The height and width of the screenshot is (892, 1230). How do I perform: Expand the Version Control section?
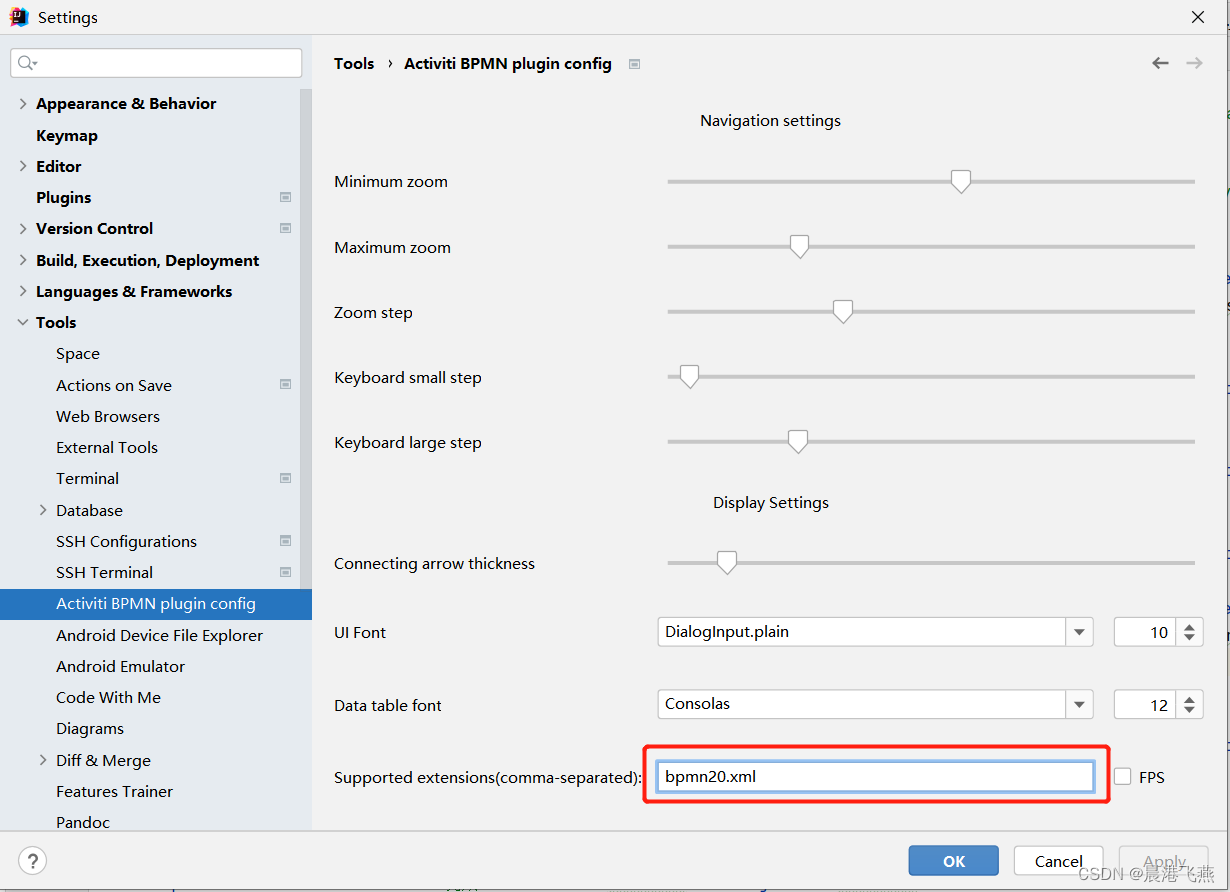[x=23, y=229]
